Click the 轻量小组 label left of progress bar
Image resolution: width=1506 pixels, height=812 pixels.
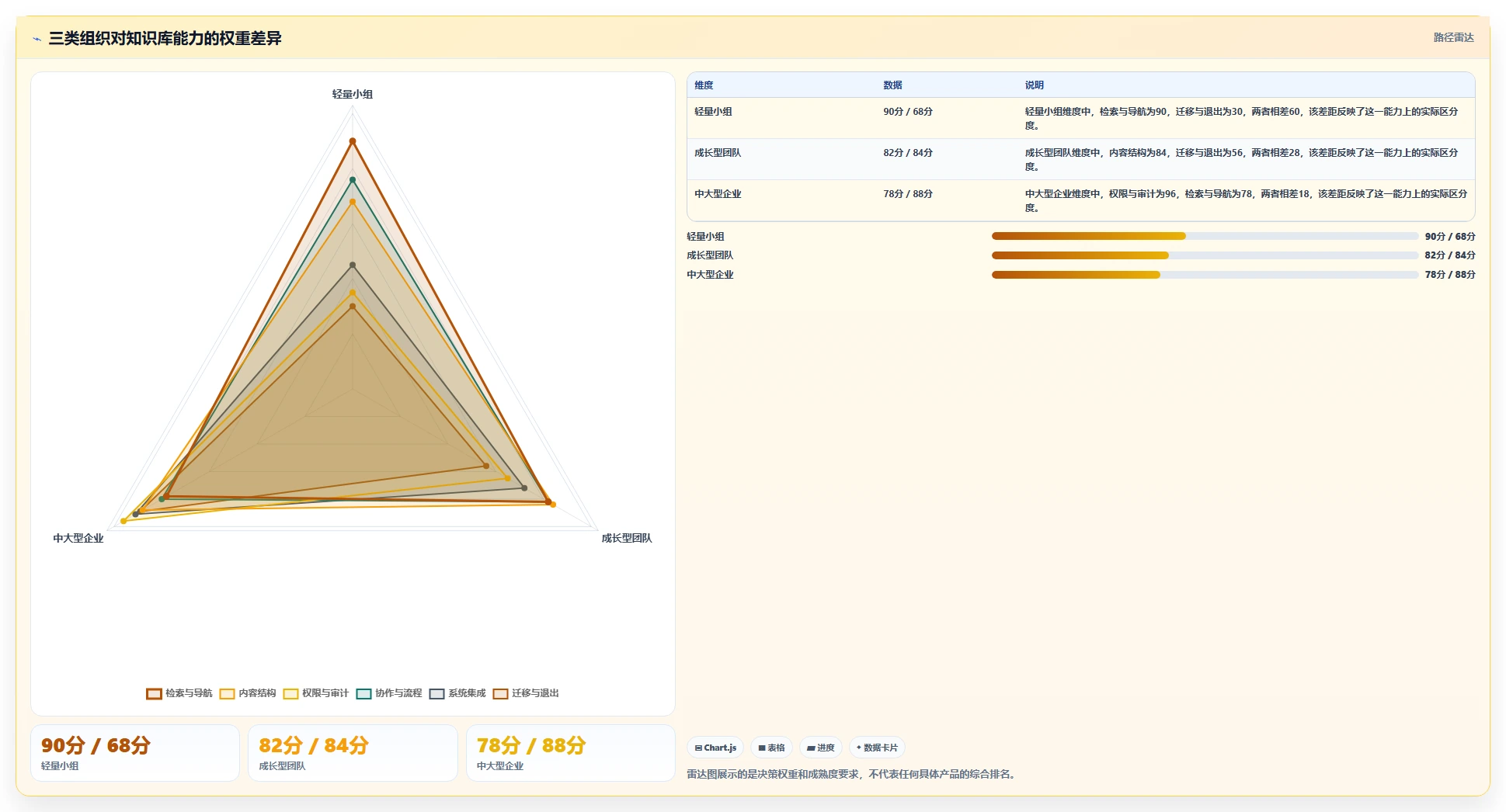point(705,237)
